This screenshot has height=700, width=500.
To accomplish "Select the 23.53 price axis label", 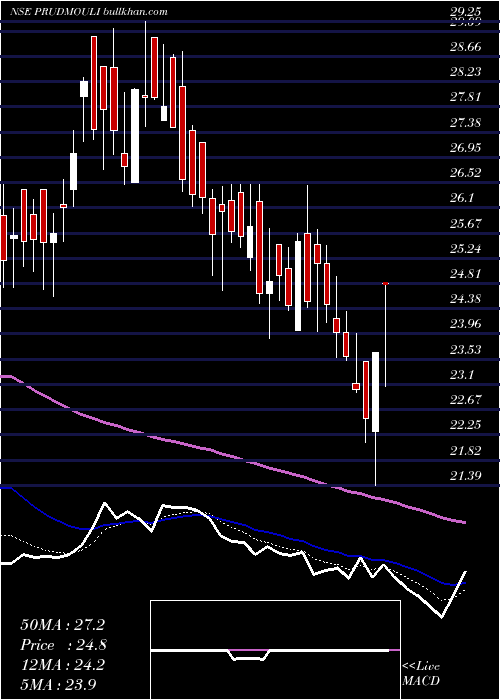I will [465, 349].
